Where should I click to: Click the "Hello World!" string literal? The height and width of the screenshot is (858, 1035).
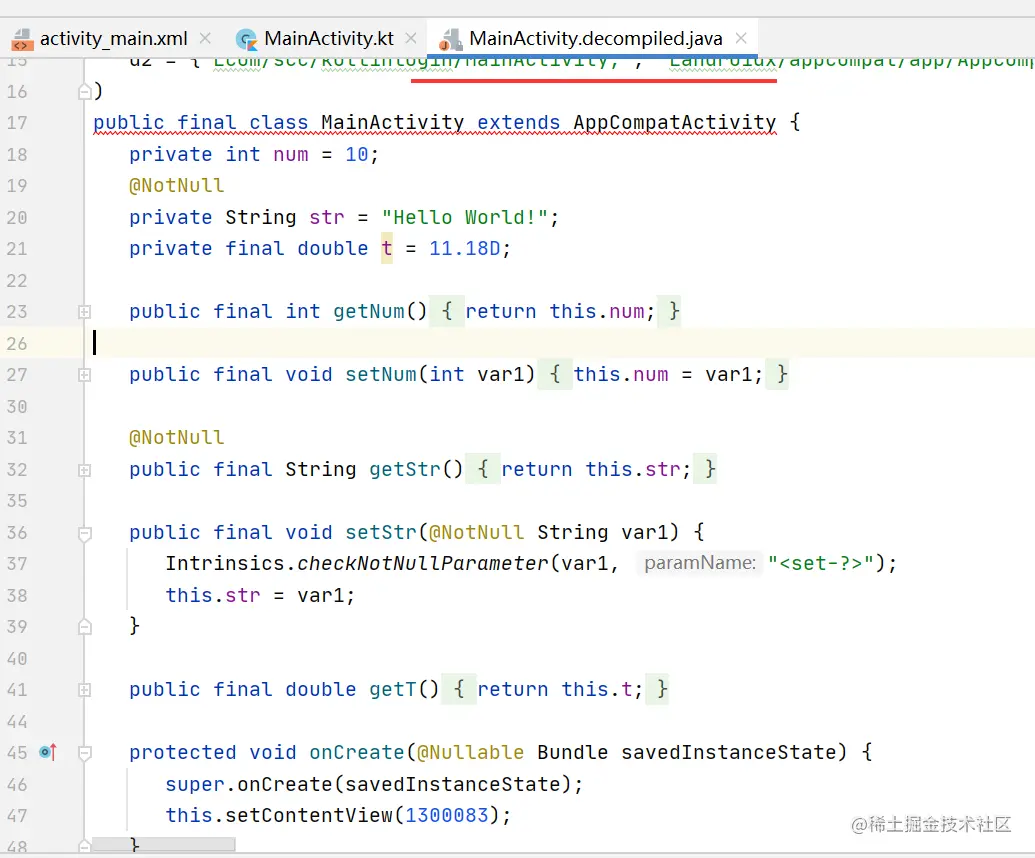(x=464, y=217)
